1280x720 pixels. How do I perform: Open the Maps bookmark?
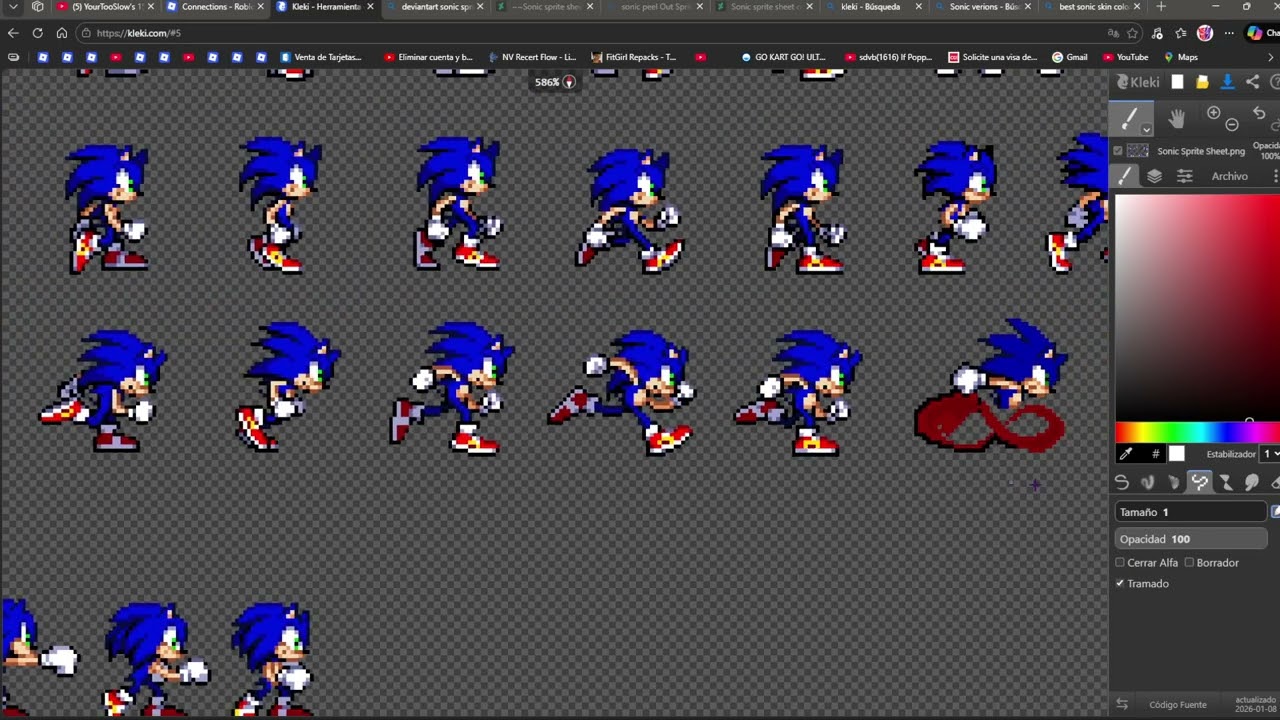1181,57
